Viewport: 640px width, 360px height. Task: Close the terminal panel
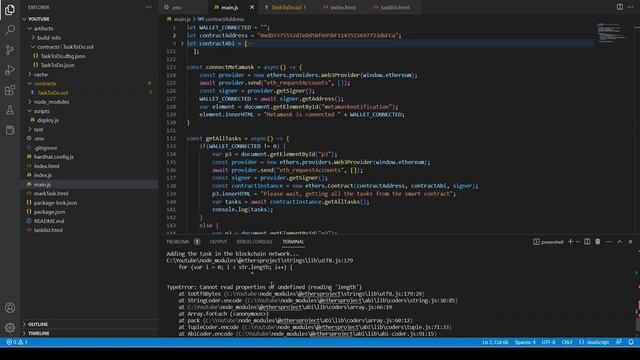[x=630, y=242]
